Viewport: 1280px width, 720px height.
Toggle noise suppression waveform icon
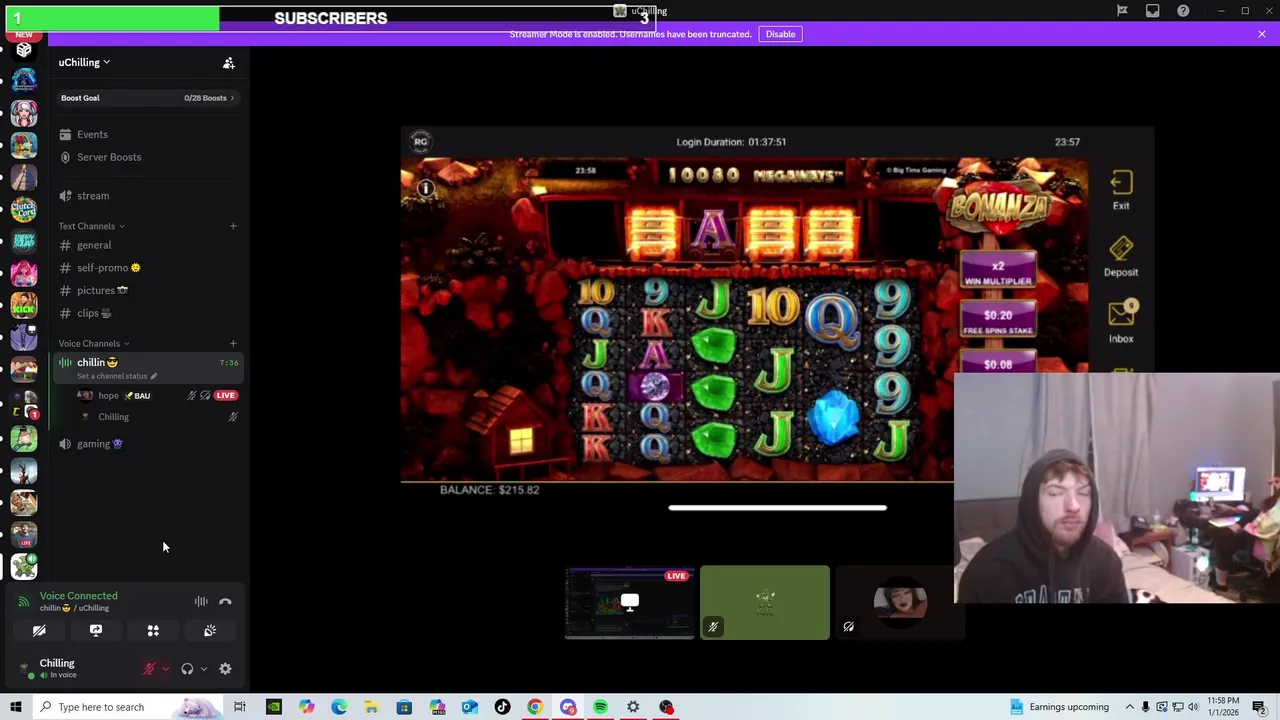click(201, 602)
